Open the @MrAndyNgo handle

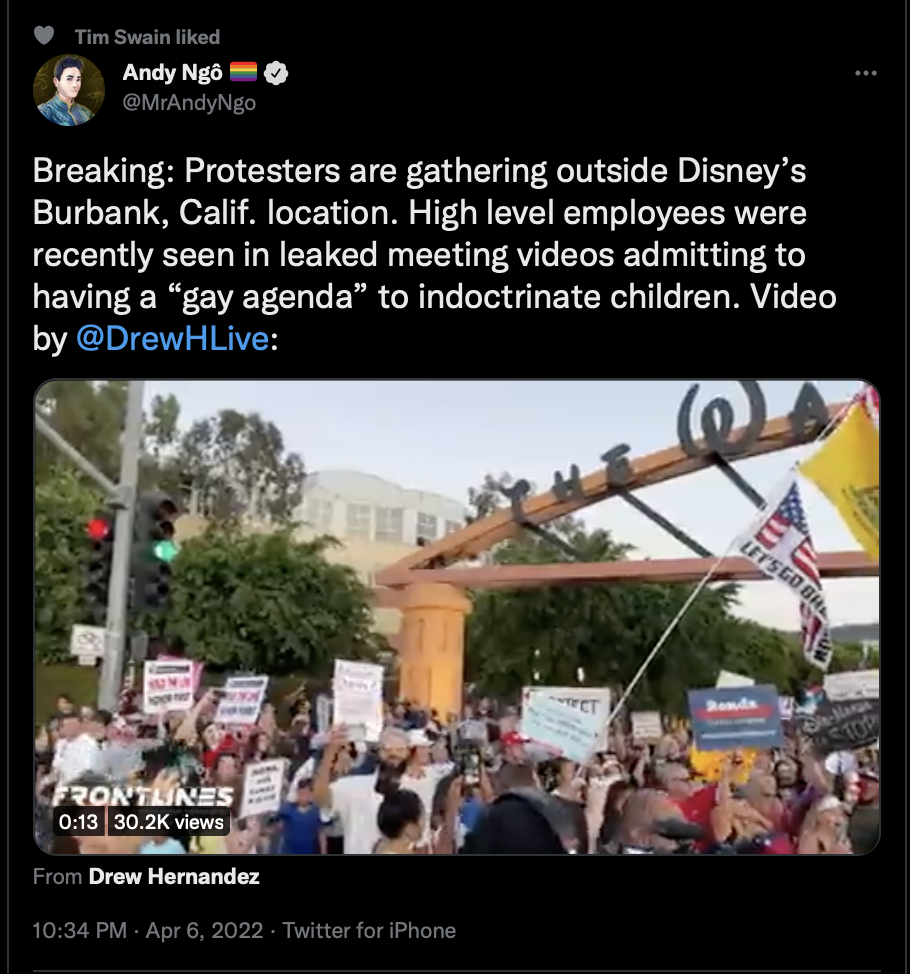coord(189,102)
